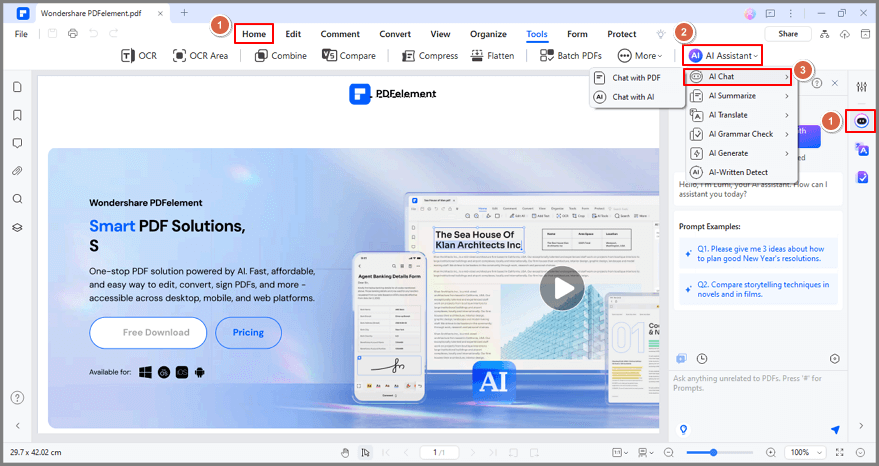Open the bookmarks panel icon
The height and width of the screenshot is (466, 879).
coord(17,115)
